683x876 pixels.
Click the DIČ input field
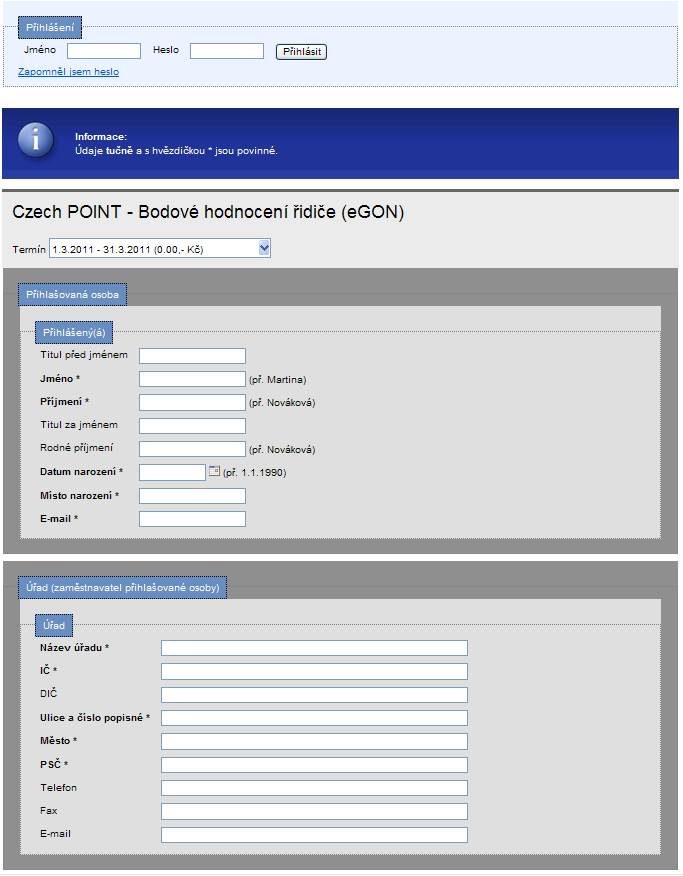(x=314, y=695)
